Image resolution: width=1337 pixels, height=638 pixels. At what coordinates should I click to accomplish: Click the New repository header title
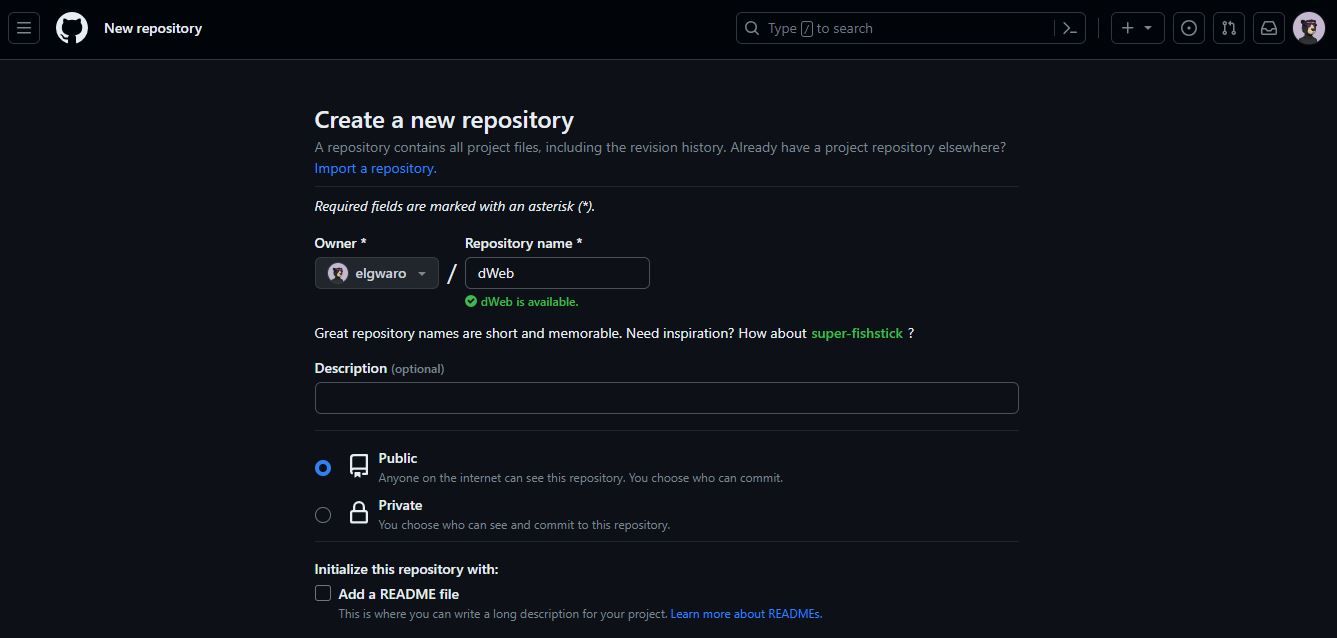(153, 27)
